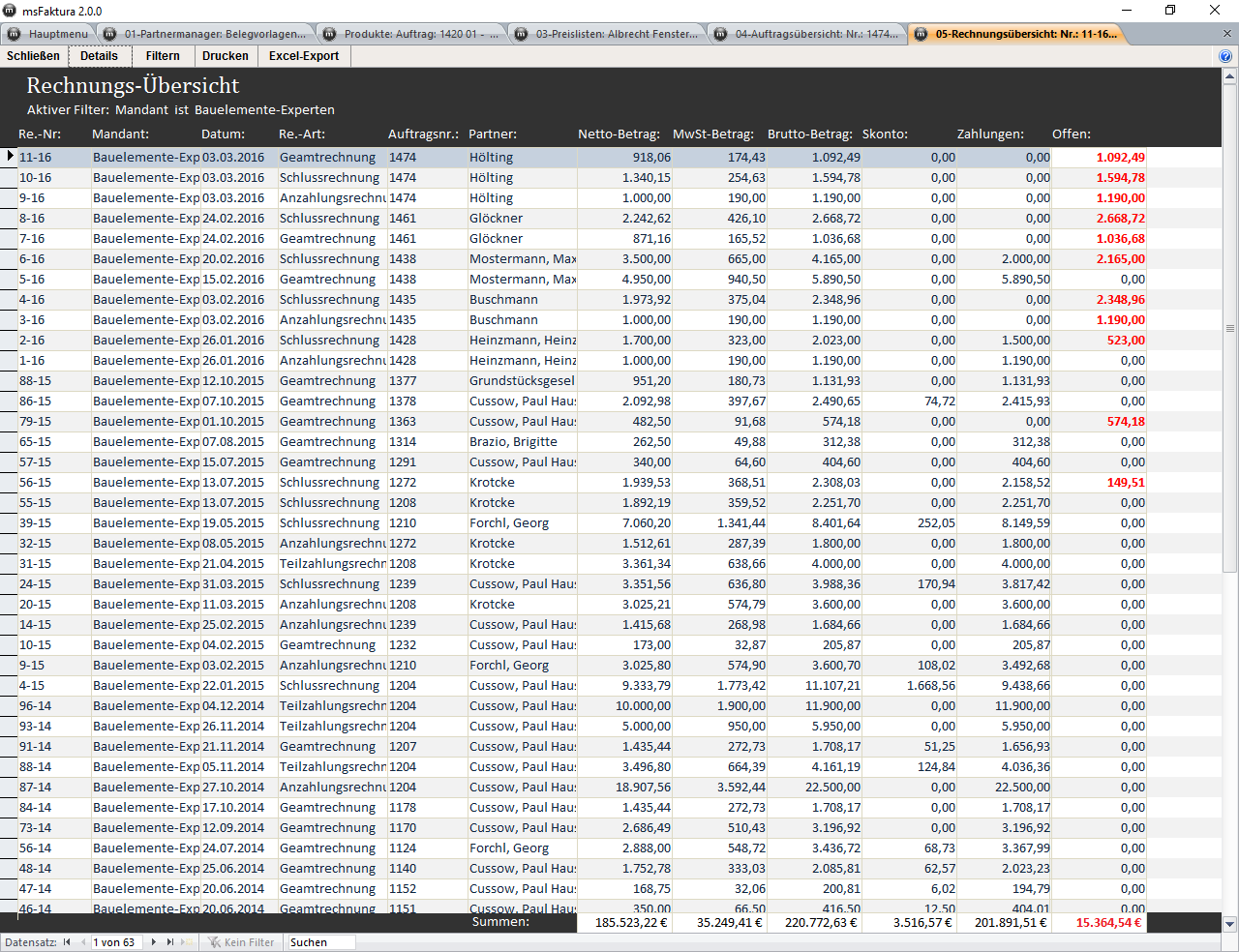Switch to the Hauptmenu tab
Screen dimensions: 1239x952
[48, 34]
